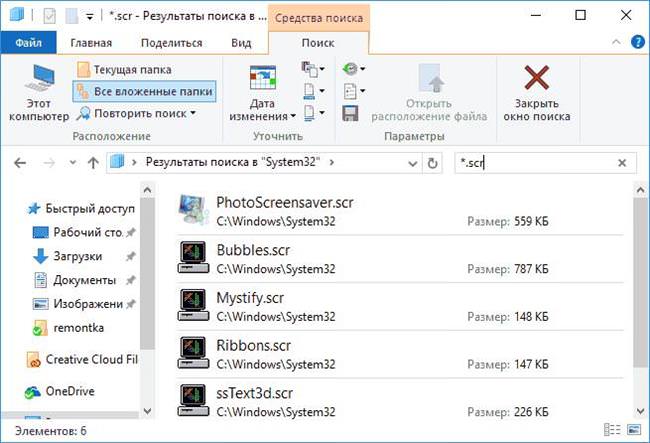Switch to the Поделиться tab
The height and width of the screenshot is (443, 650).
pyautogui.click(x=172, y=43)
